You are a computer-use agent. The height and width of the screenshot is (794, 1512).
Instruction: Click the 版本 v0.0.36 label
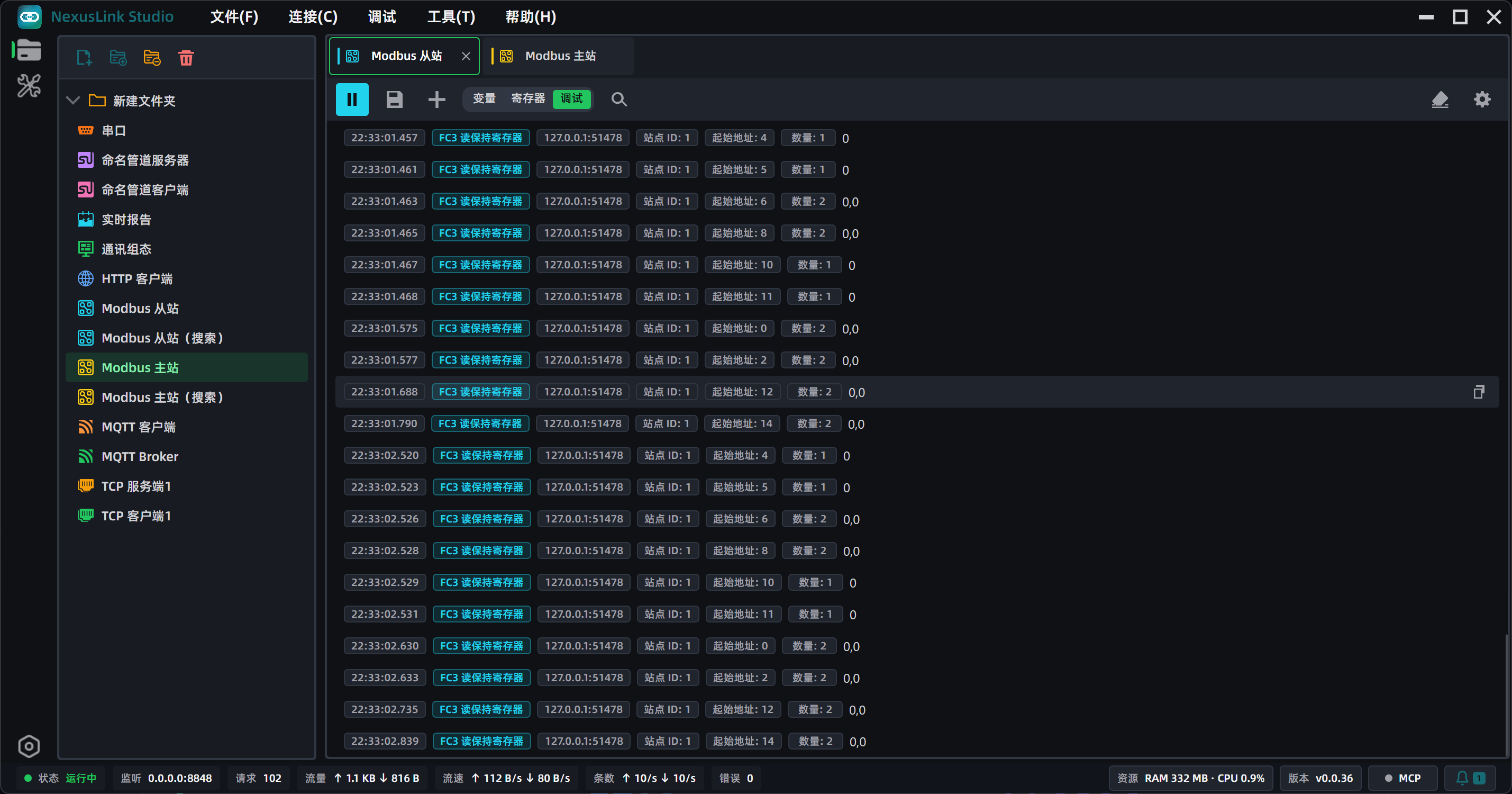tap(1320, 778)
